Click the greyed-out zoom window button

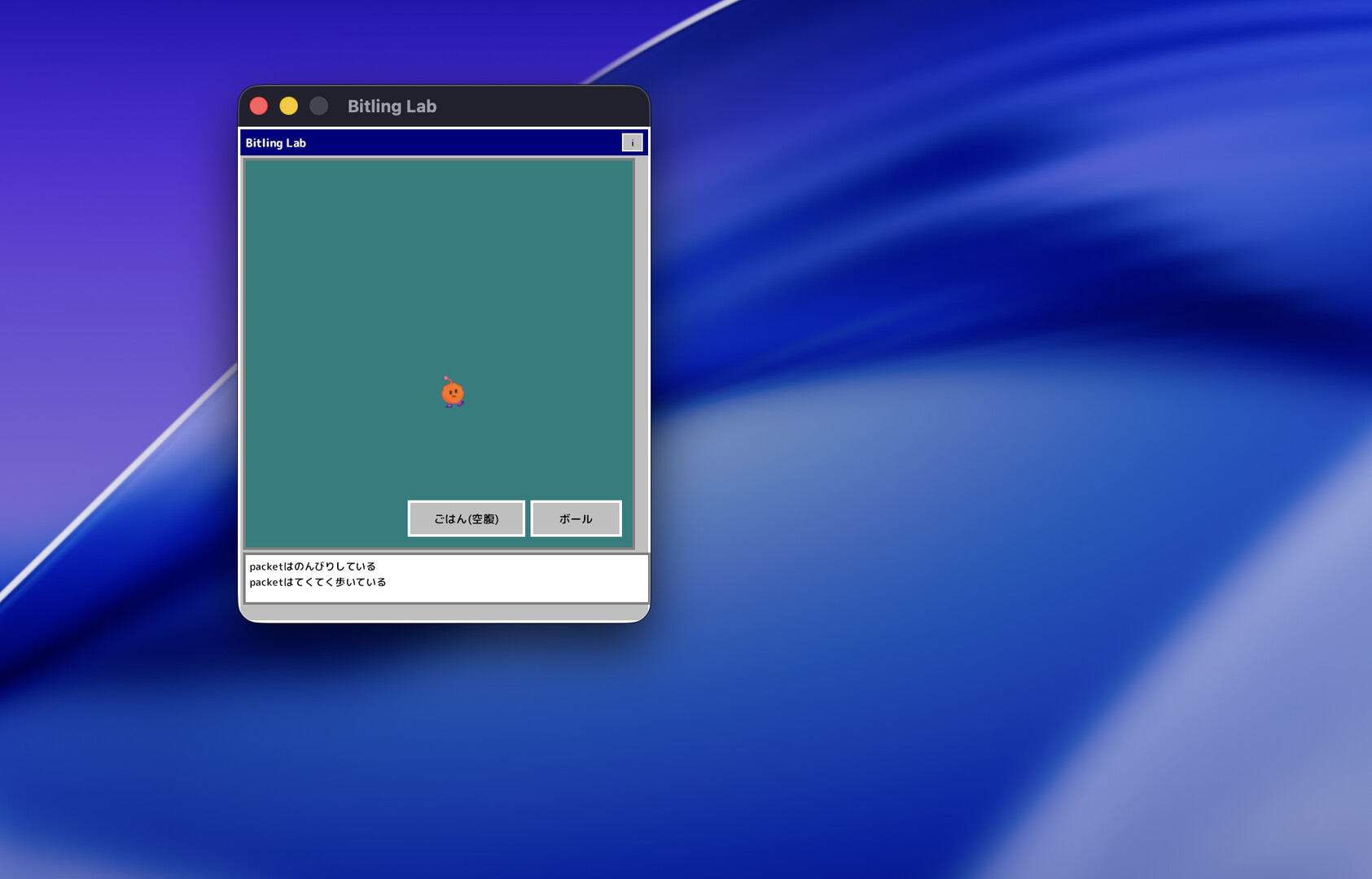318,106
